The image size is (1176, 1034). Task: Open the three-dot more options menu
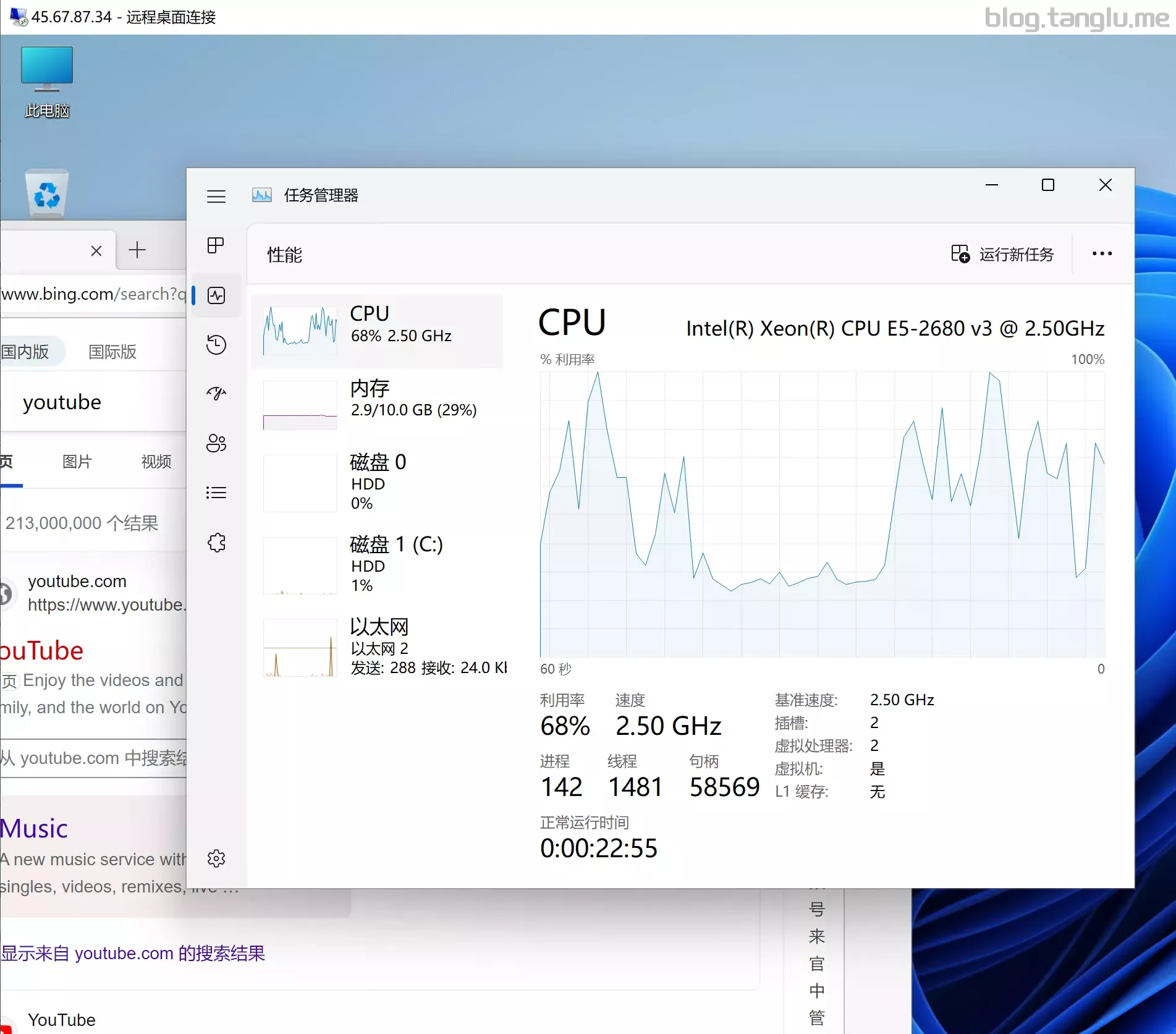click(x=1102, y=254)
